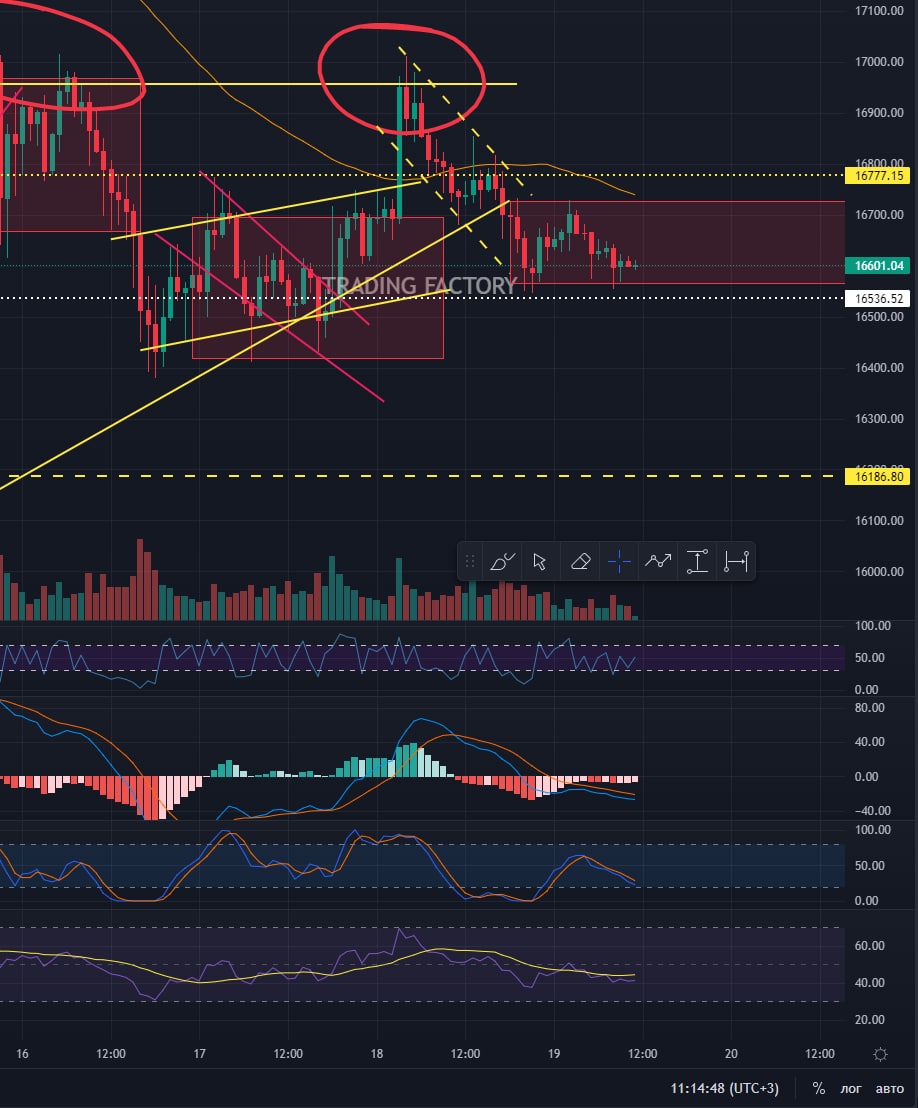This screenshot has width=918, height=1108.
Task: Pick the vertical price range measure tool
Action: pyautogui.click(x=697, y=562)
